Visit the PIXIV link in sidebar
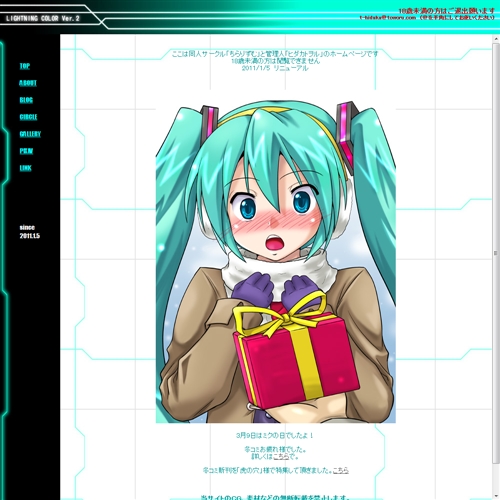The image size is (500, 500). click(x=26, y=151)
